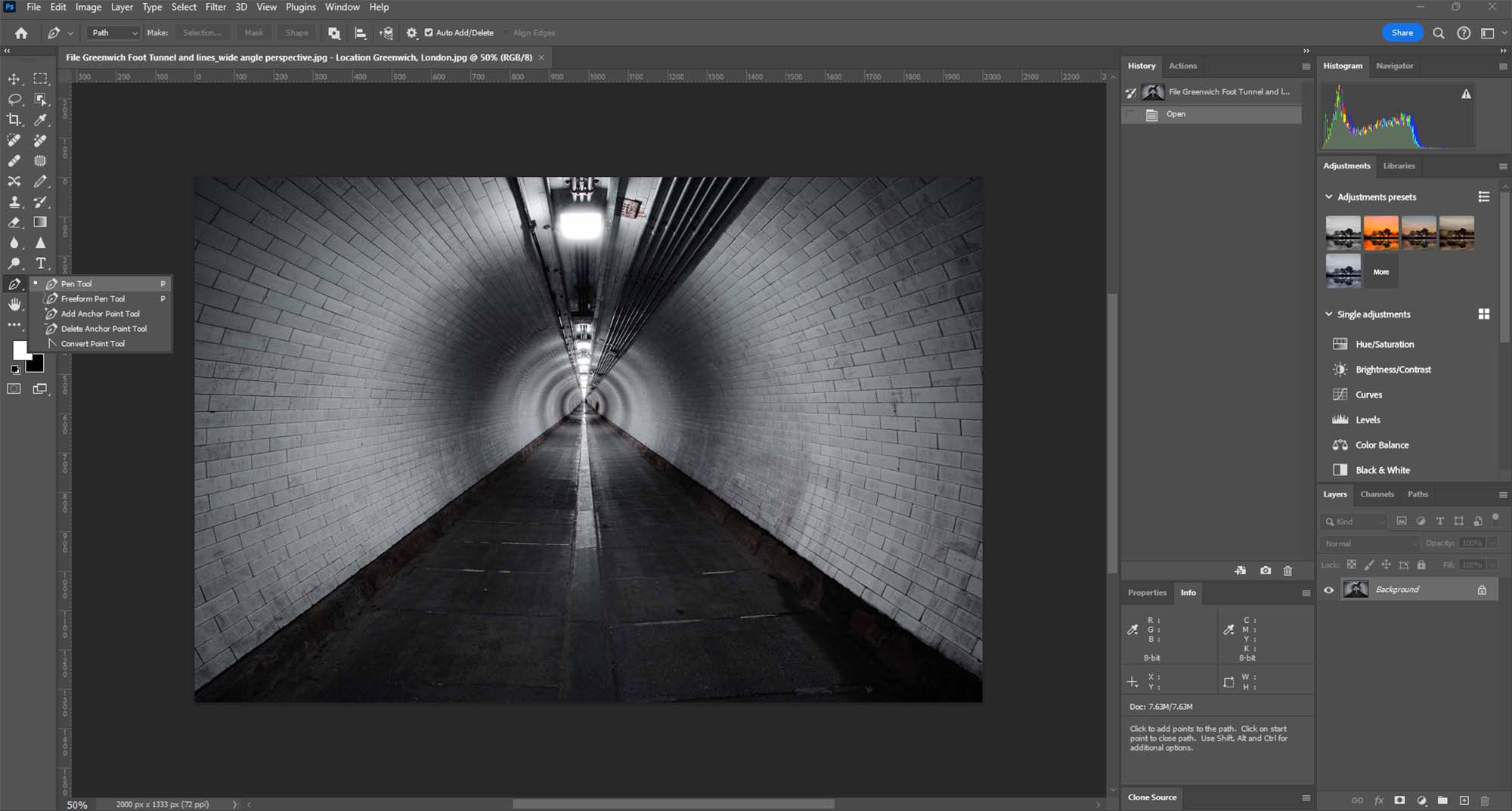Hide the Background layer eye icon

click(x=1328, y=590)
